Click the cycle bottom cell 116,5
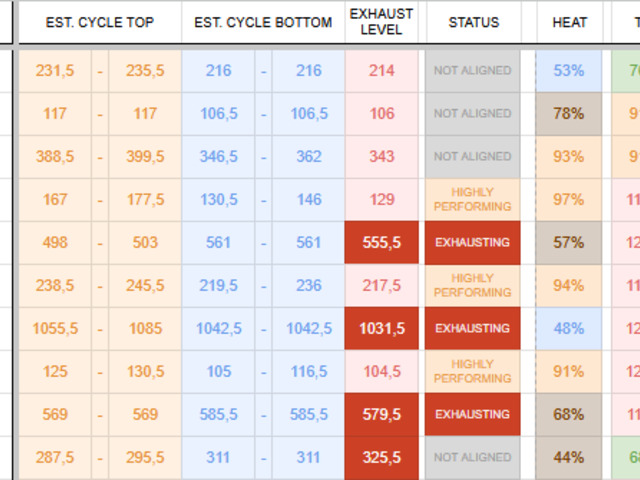This screenshot has height=480, width=640. click(x=308, y=371)
